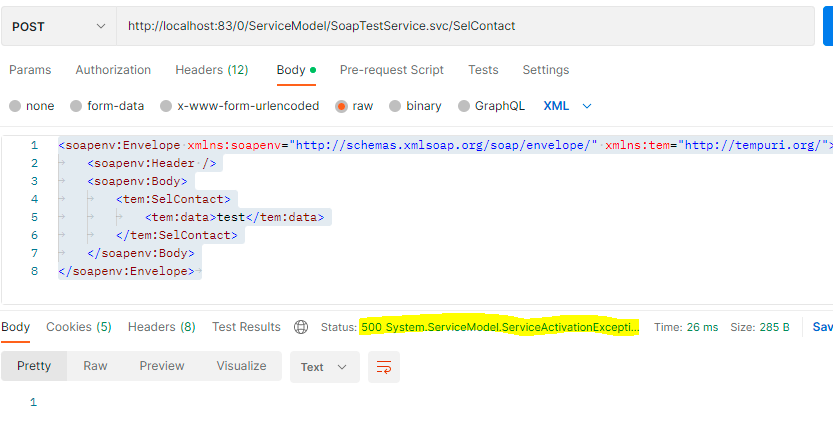Click the network globe icon

[301, 327]
